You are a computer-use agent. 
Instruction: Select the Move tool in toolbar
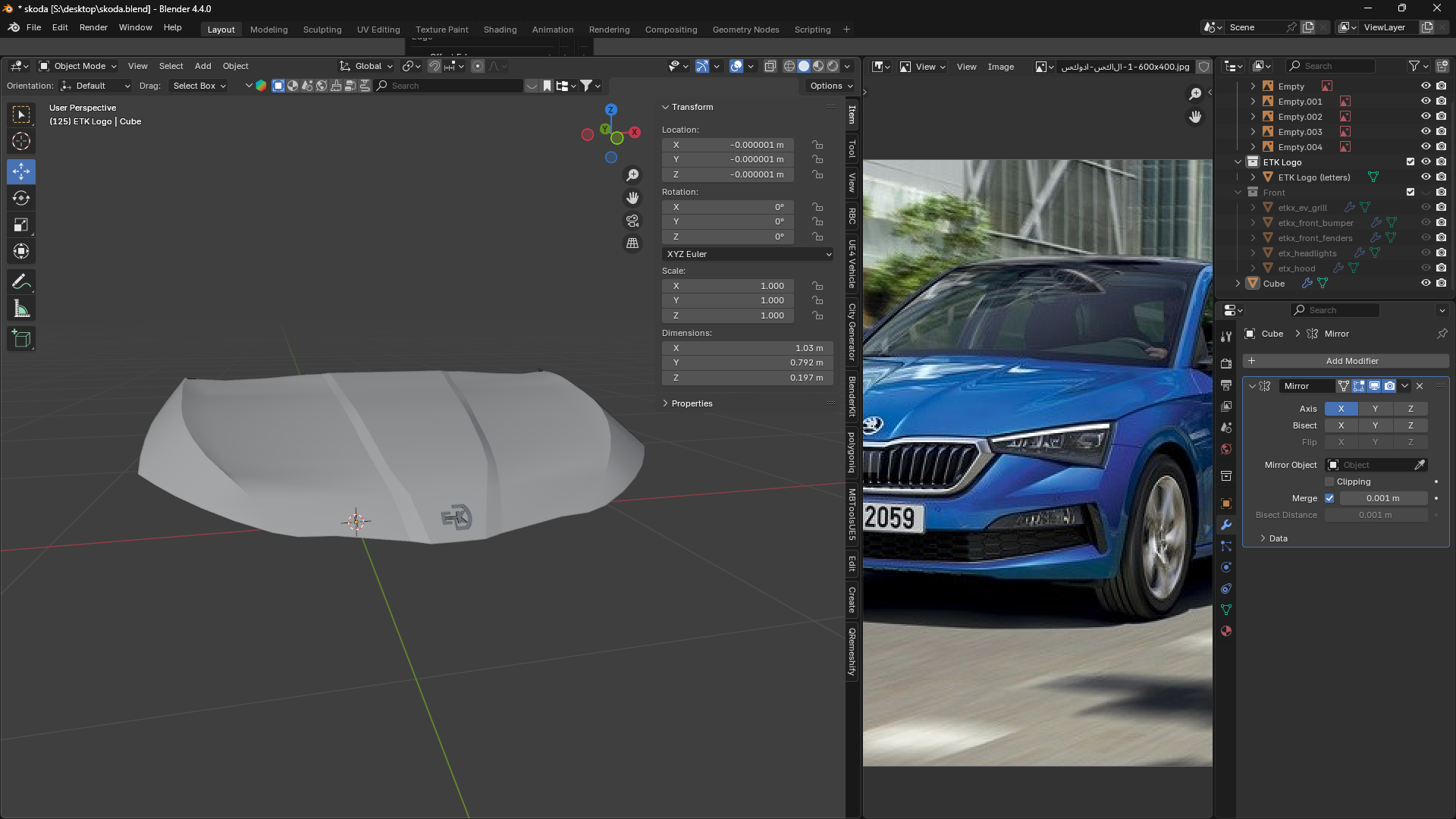(21, 171)
